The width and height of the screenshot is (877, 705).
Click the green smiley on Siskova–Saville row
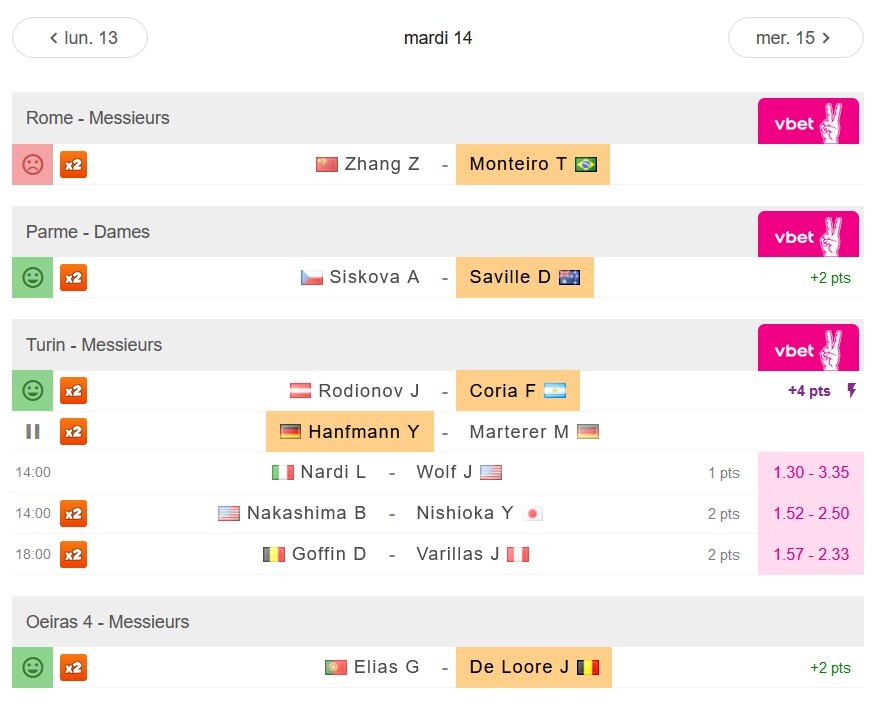[32, 278]
